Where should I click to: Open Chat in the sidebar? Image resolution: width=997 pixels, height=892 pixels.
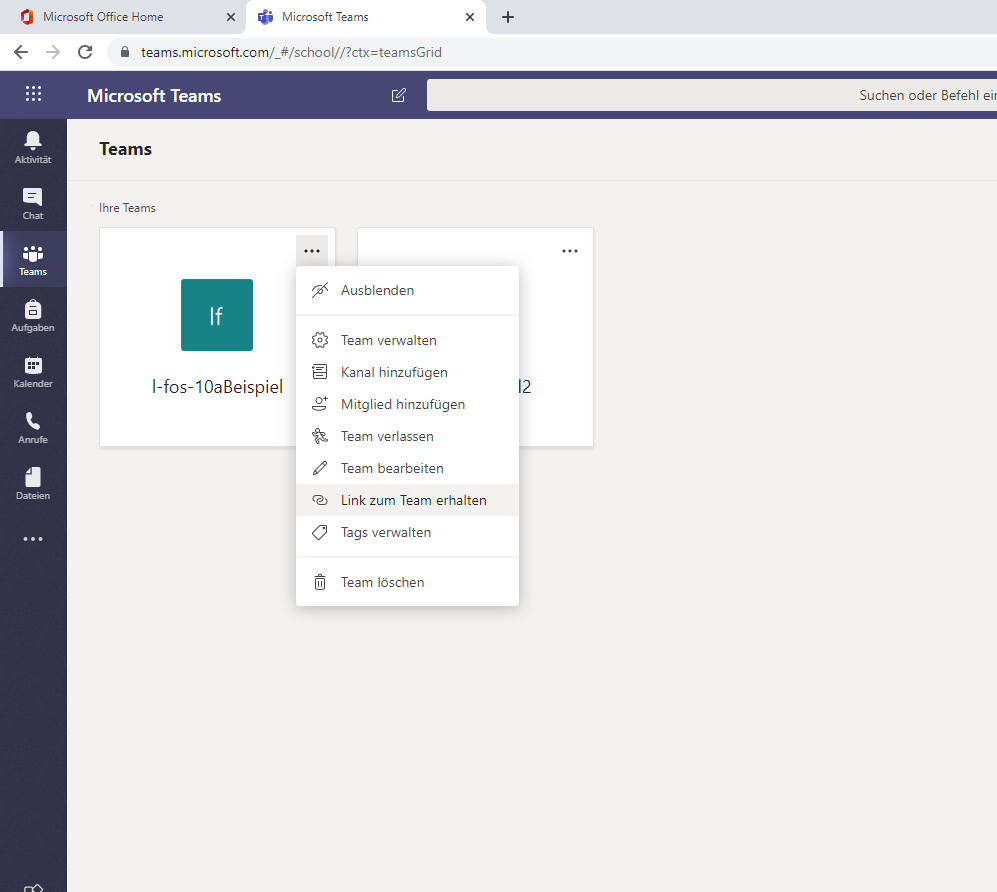[33, 203]
